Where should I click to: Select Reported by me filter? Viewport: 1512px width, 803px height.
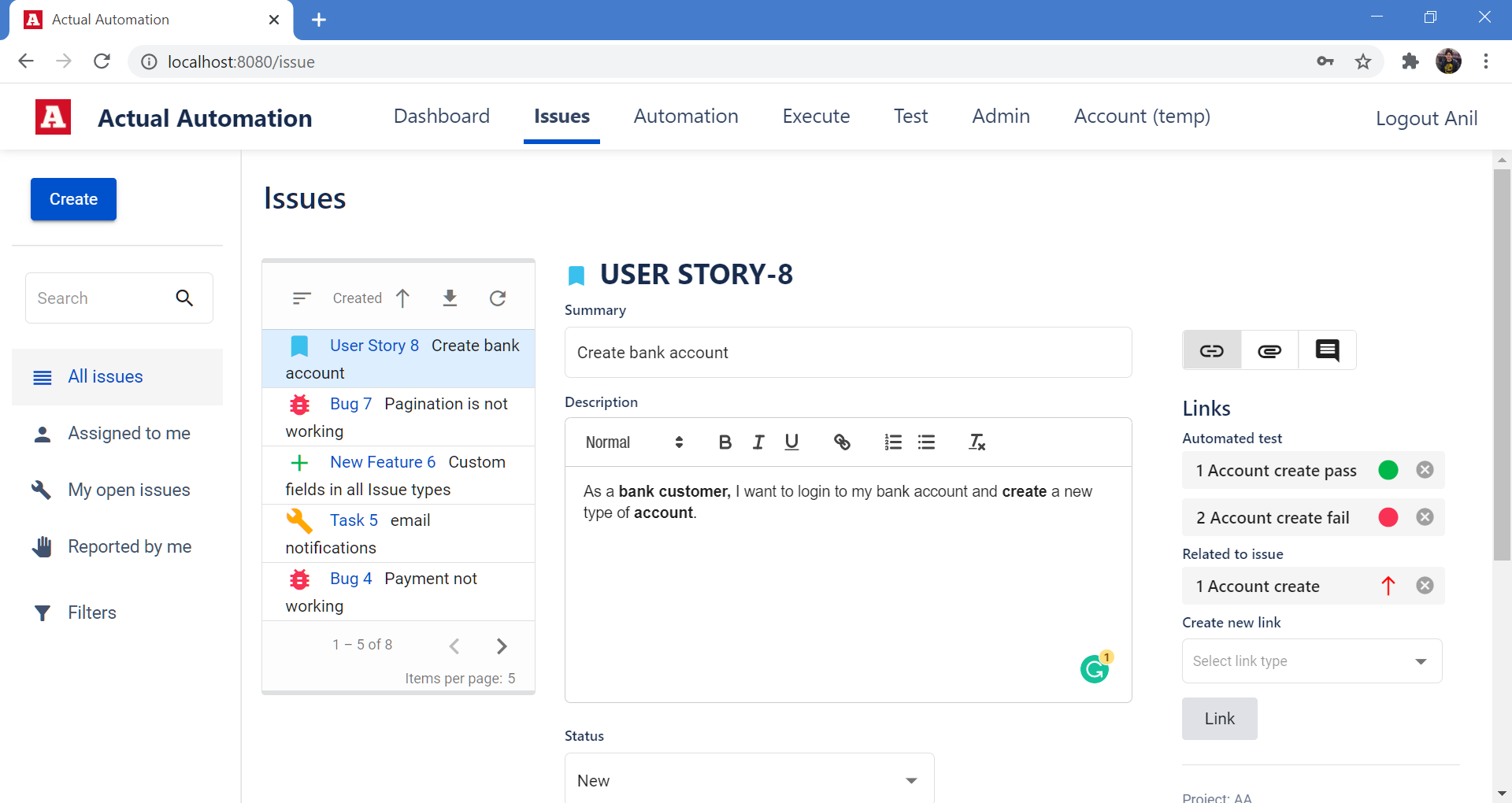tap(117, 547)
